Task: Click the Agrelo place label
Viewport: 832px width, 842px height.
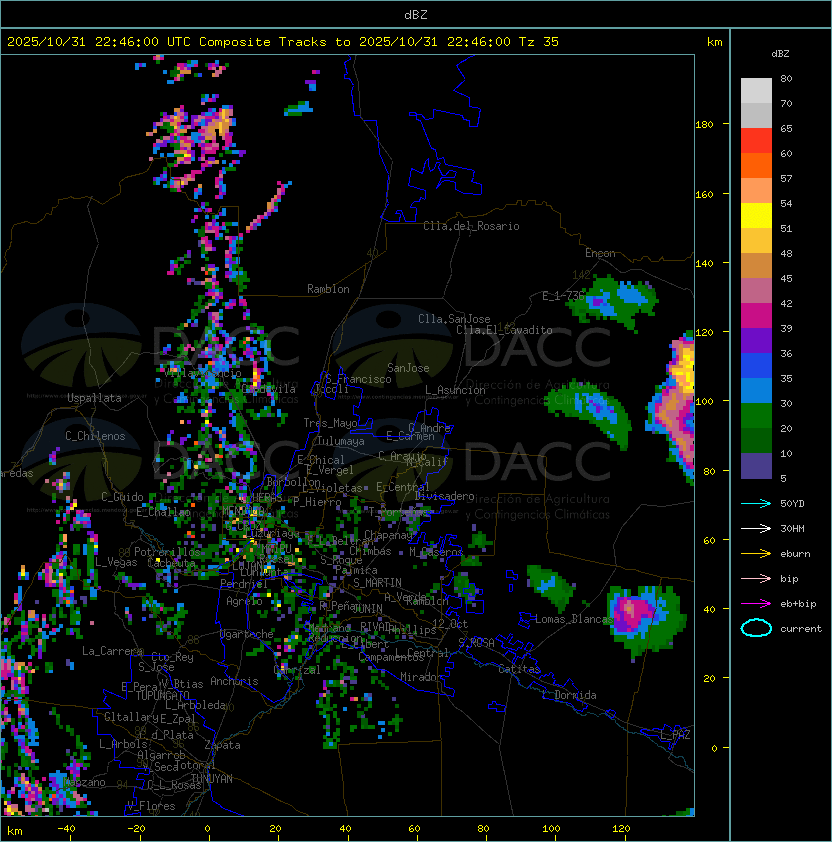Action: click(x=244, y=601)
